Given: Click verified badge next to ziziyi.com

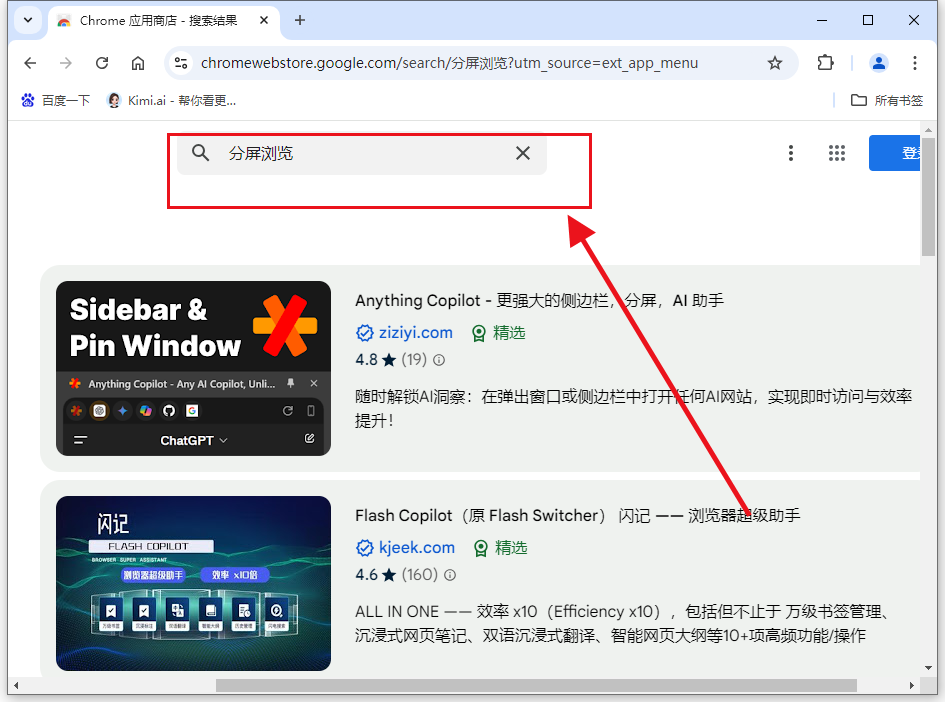Looking at the screenshot, I should click(365, 333).
